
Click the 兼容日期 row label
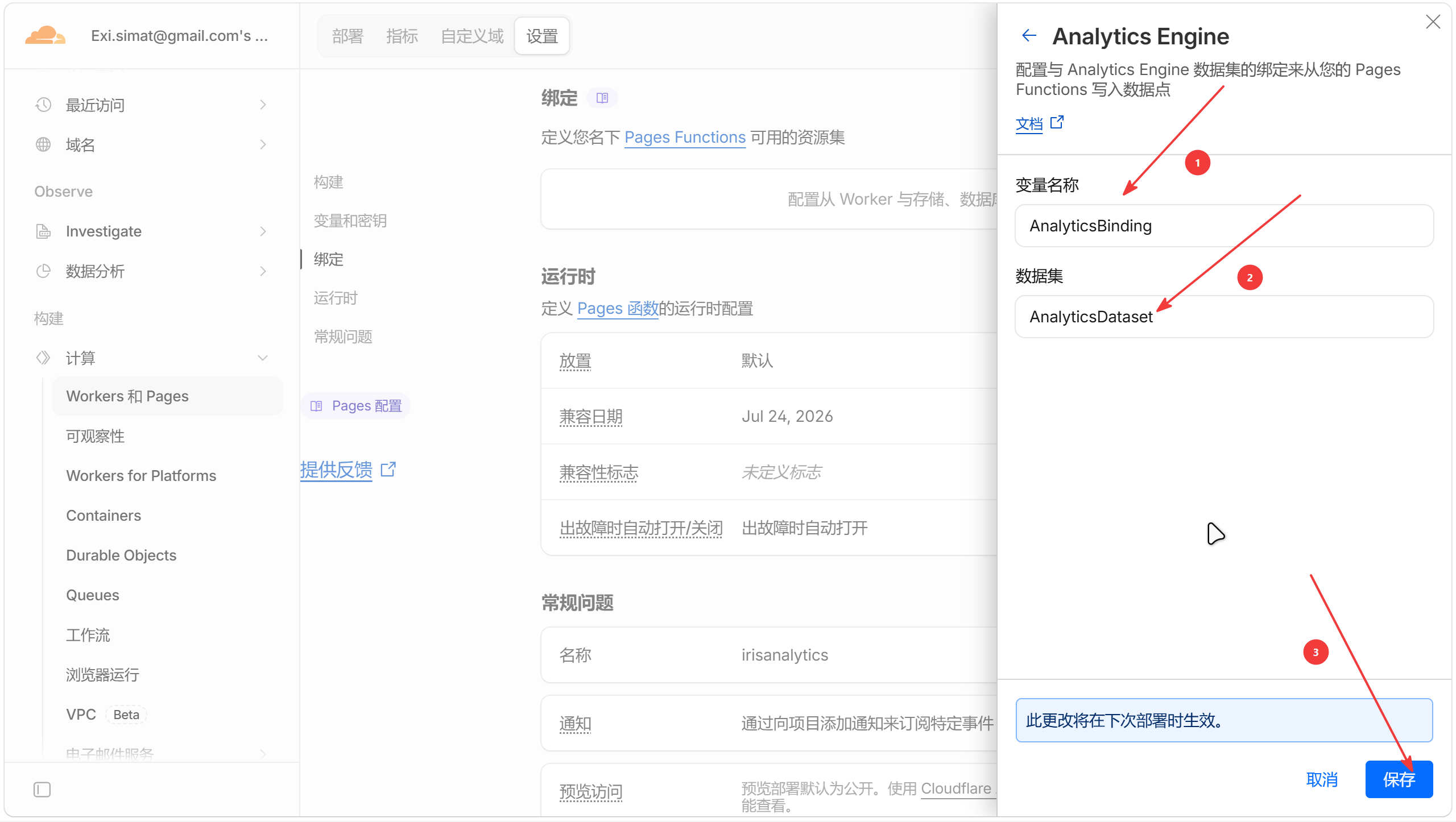click(x=591, y=416)
